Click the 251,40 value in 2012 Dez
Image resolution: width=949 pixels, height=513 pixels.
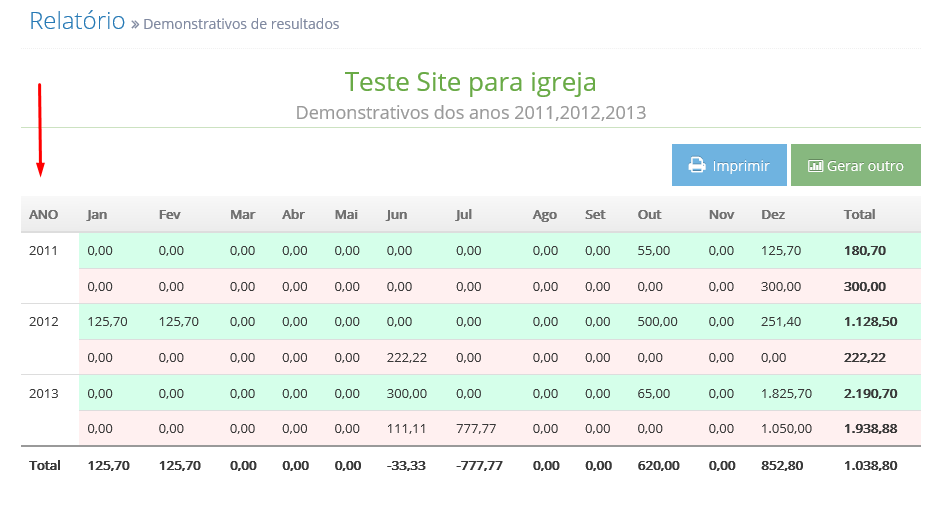tap(781, 322)
